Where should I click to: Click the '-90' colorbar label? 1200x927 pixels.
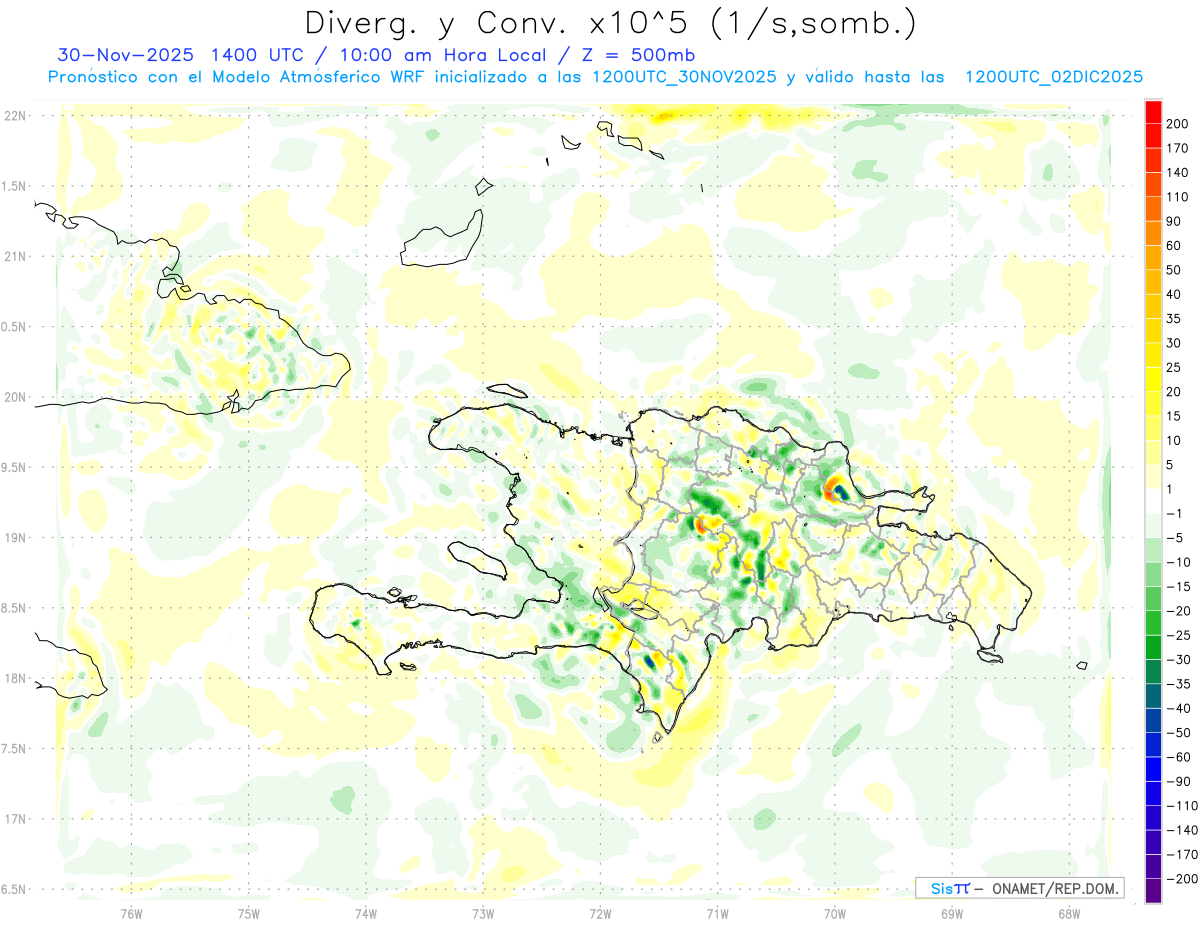coord(1180,782)
